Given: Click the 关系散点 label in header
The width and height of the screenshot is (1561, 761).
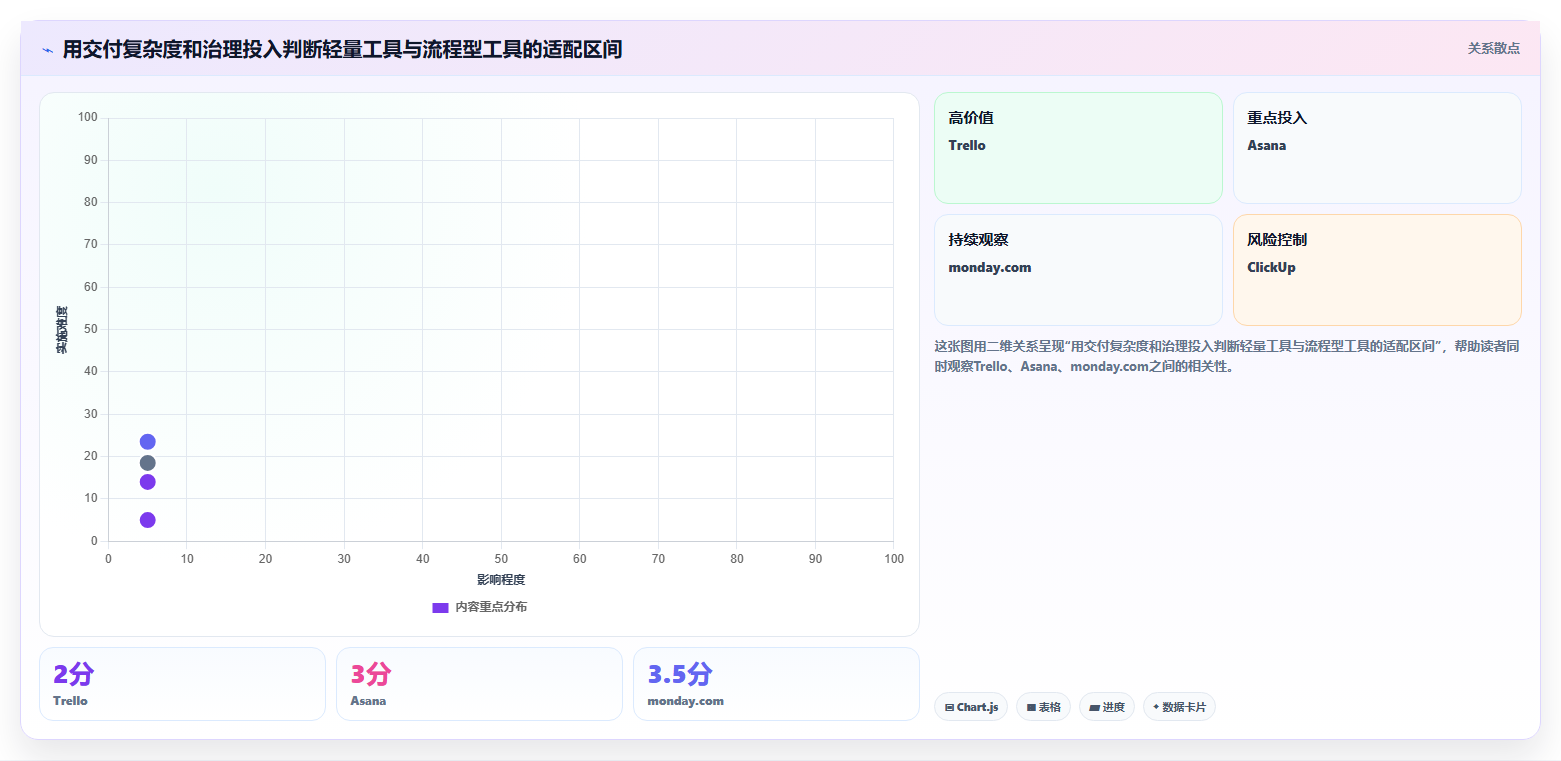Looking at the screenshot, I should pos(1493,48).
